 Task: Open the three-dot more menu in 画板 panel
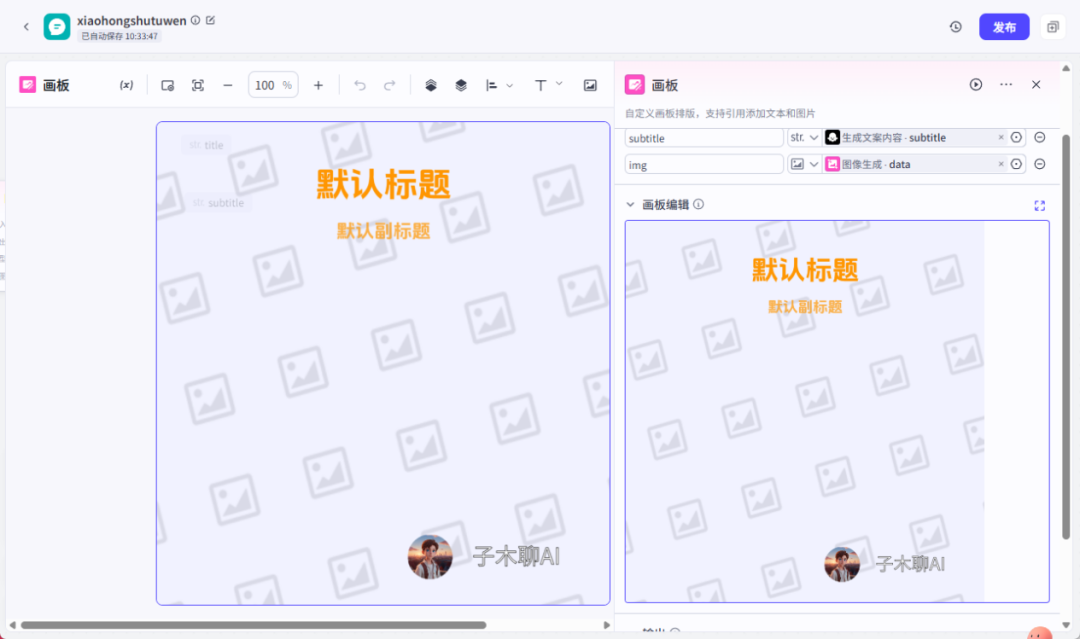click(1006, 84)
